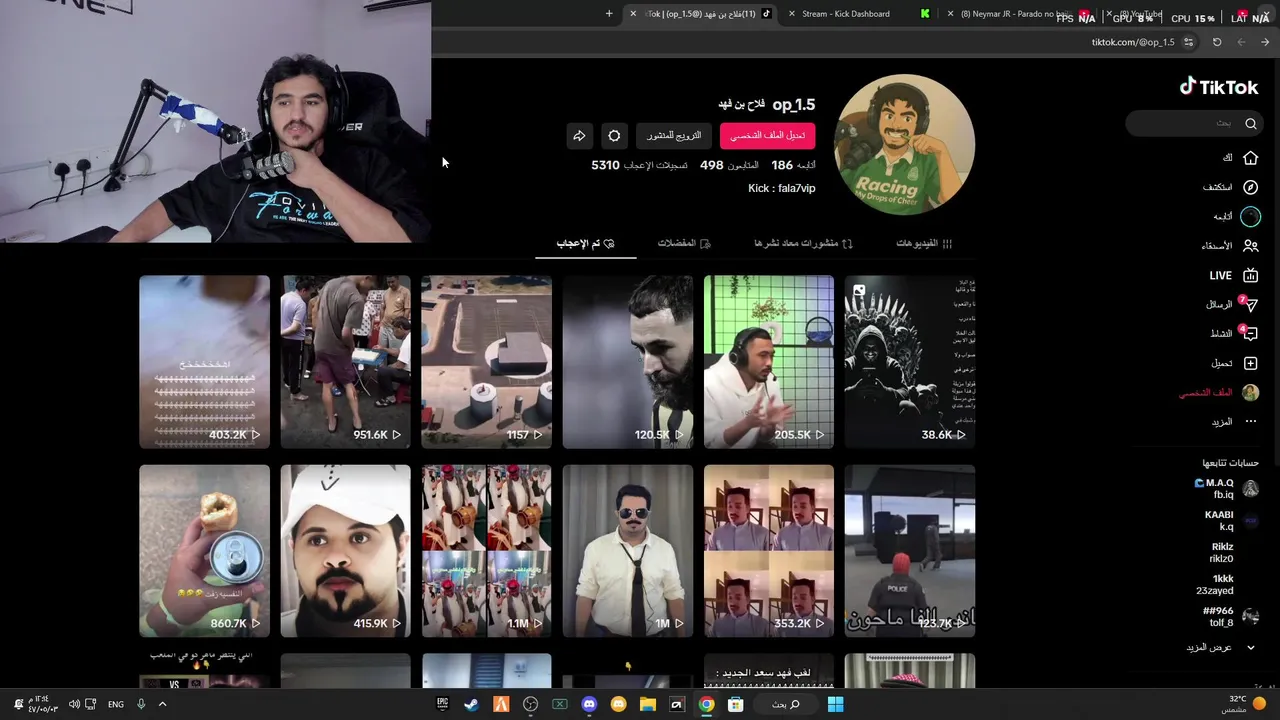This screenshot has width=1280, height=720.
Task: Open Steam from the taskbar
Action: click(472, 705)
